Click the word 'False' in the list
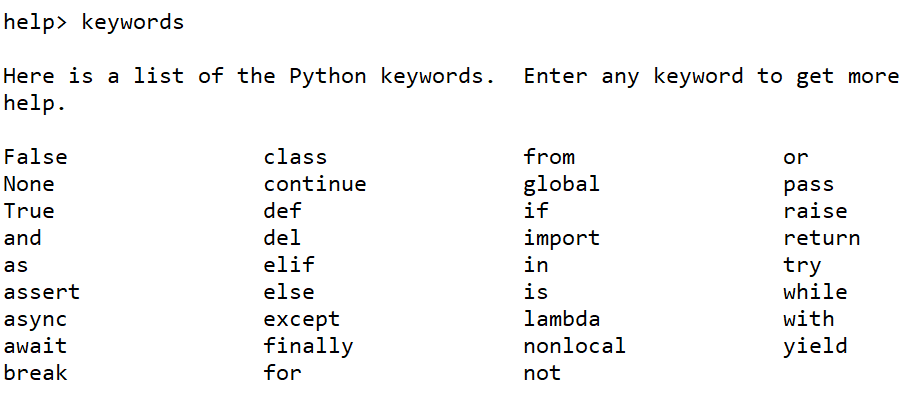The width and height of the screenshot is (913, 394). tap(36, 157)
